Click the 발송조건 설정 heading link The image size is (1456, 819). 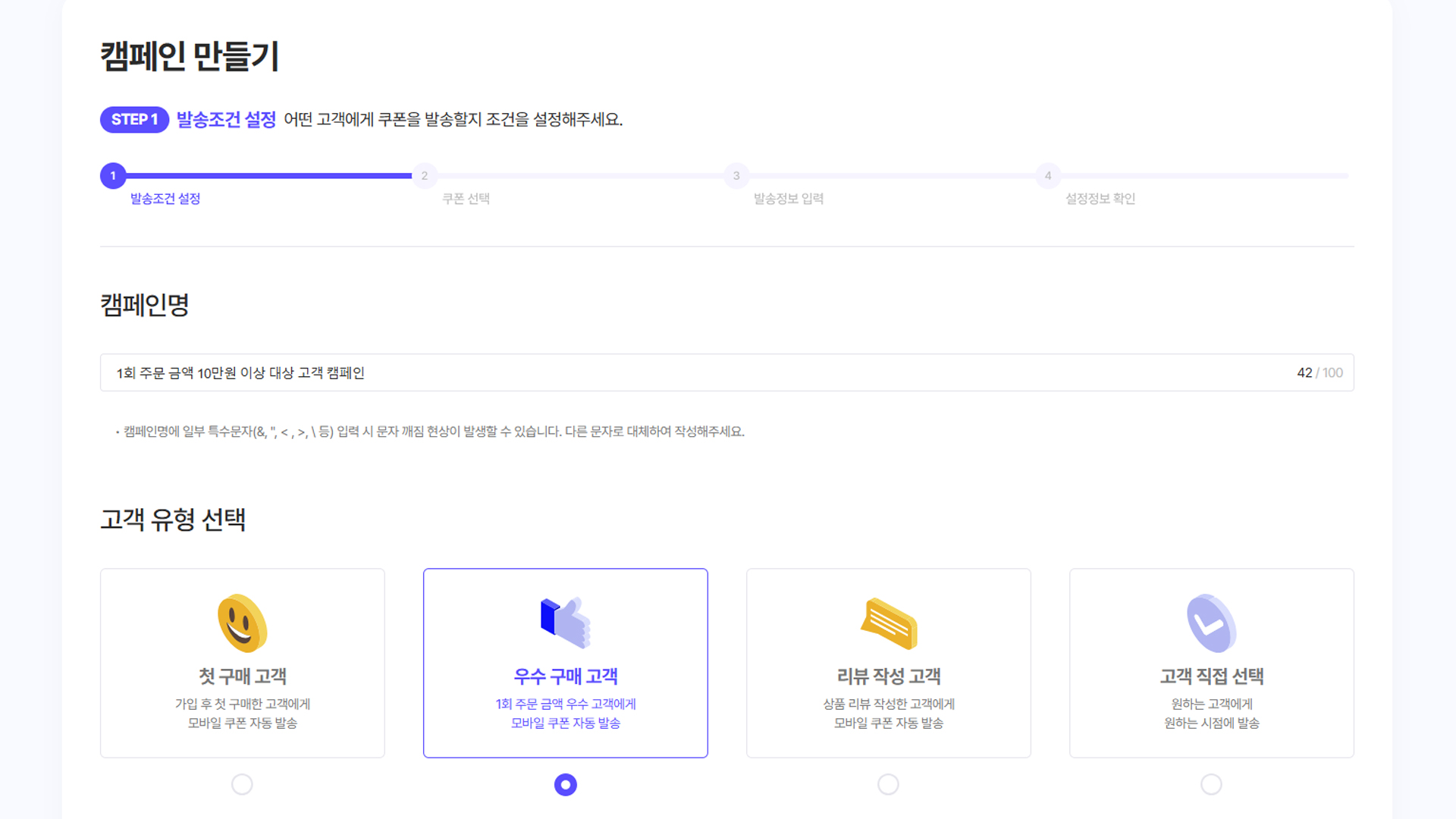(x=226, y=120)
